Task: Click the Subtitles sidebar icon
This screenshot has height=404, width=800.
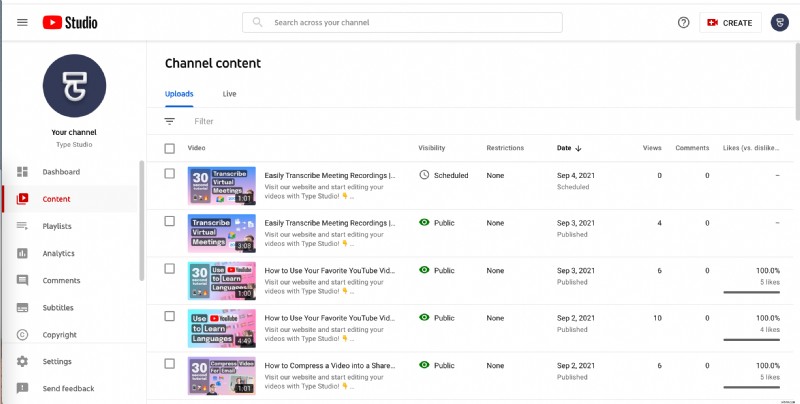Action: tap(22, 308)
